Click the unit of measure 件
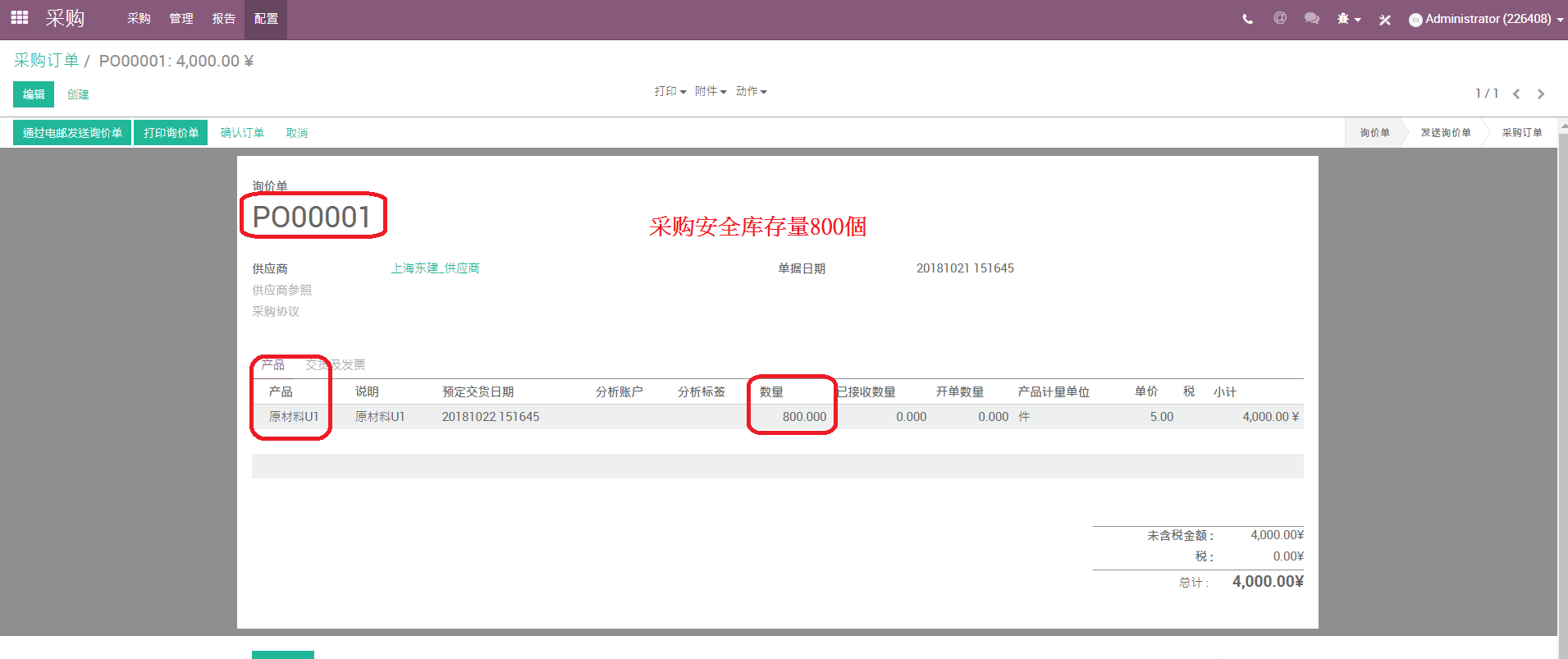1568x659 pixels. coord(1024,416)
